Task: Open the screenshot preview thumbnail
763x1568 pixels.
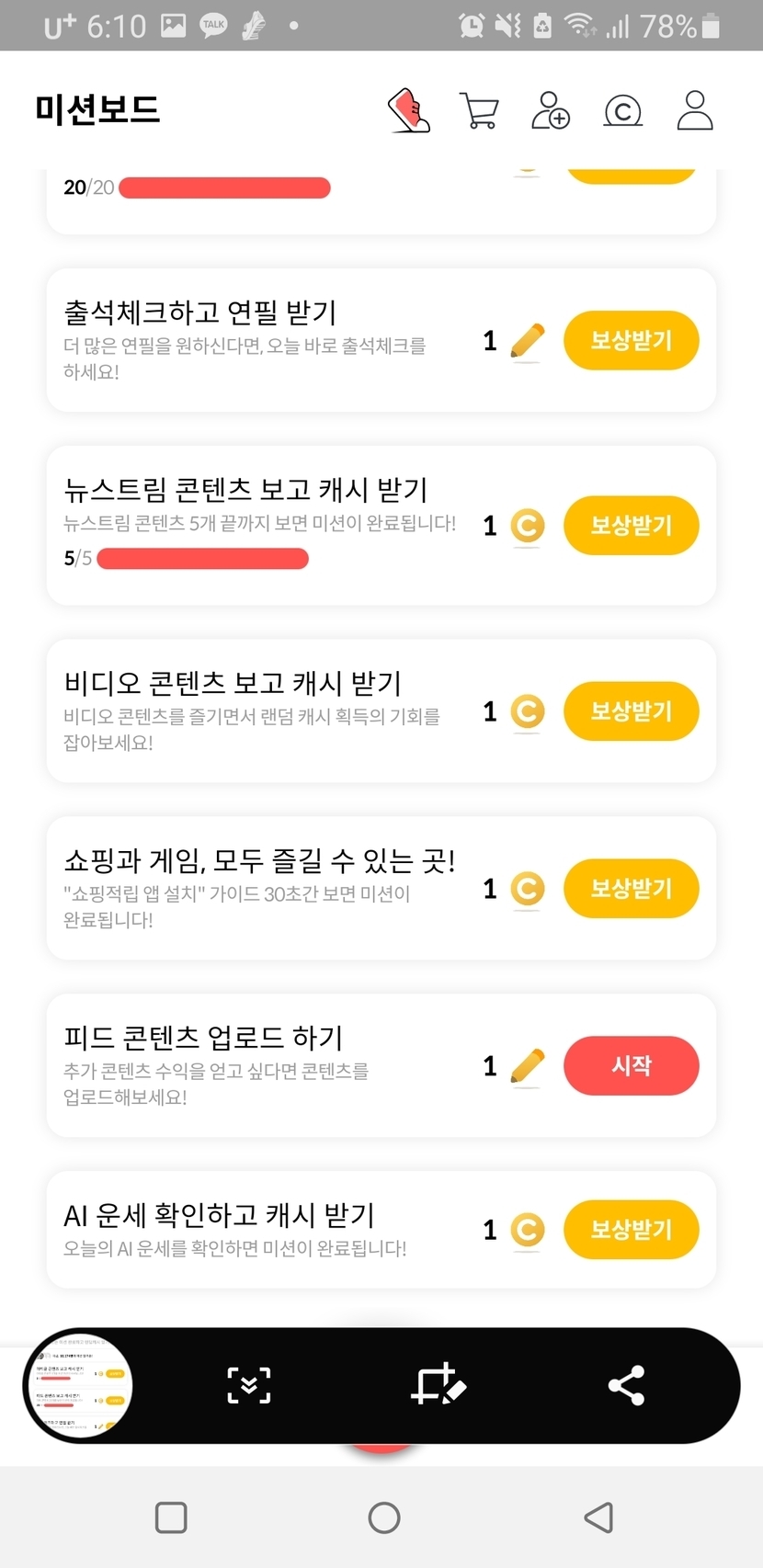Action: (78, 1385)
